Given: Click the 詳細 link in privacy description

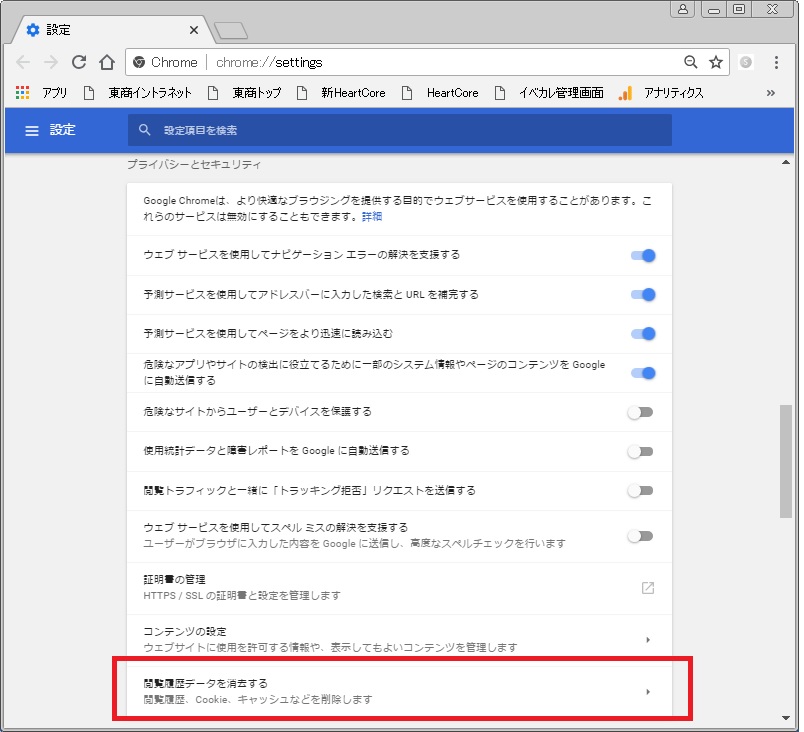Looking at the screenshot, I should [x=372, y=217].
